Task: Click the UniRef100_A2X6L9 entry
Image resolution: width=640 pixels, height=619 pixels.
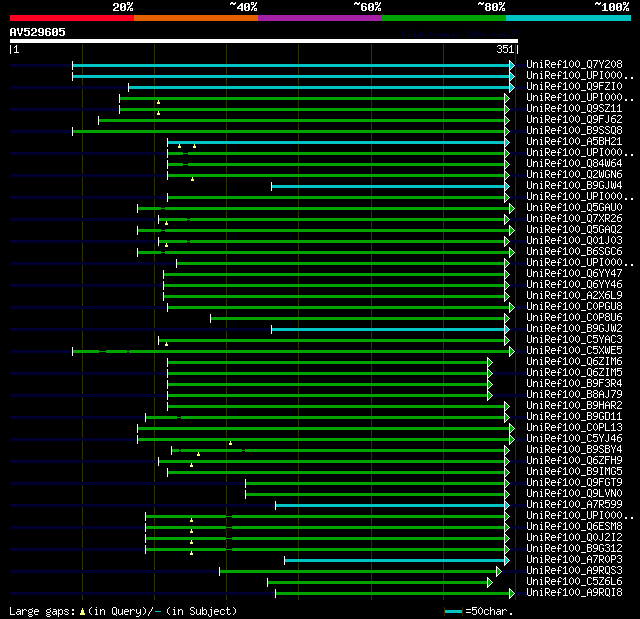Action: (x=574, y=296)
